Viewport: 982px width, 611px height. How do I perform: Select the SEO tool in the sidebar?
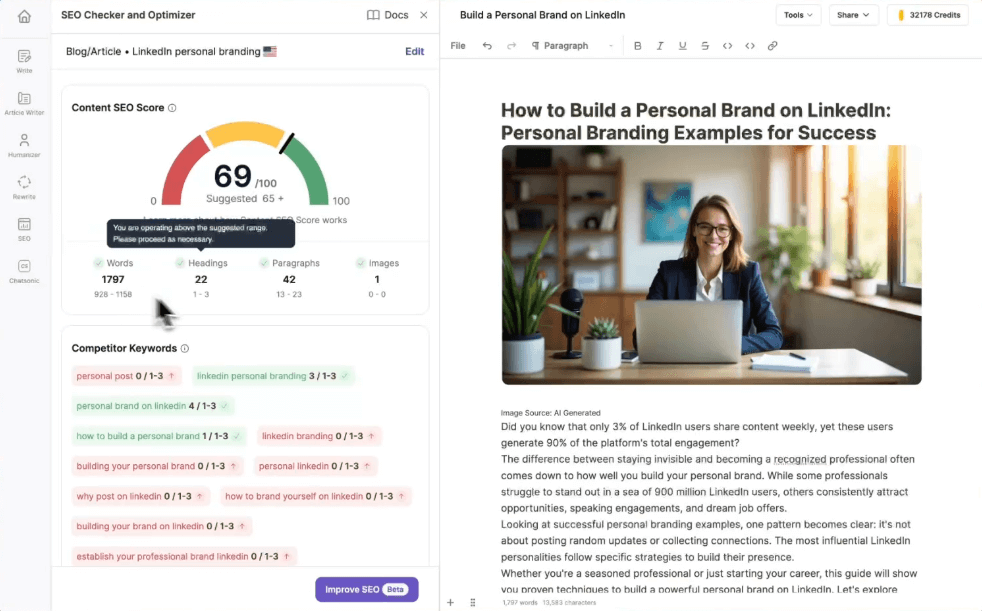[x=24, y=229]
